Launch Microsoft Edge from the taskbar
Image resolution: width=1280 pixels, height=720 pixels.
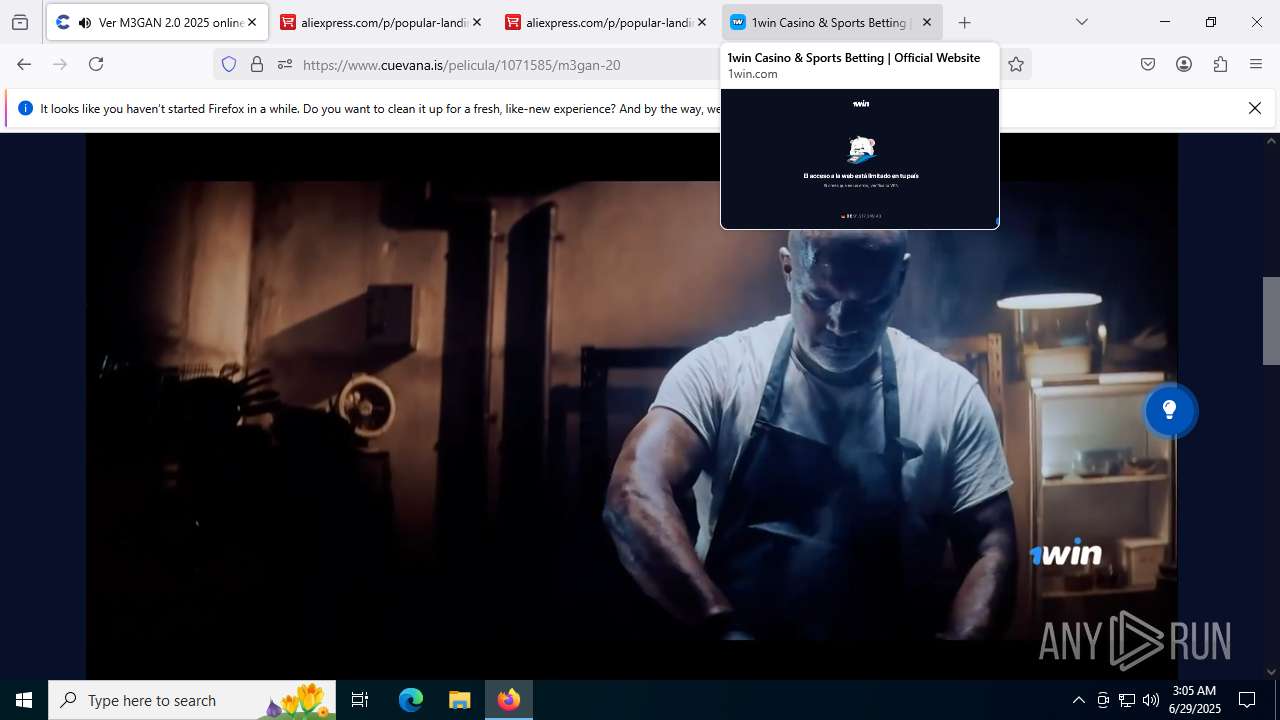[411, 700]
